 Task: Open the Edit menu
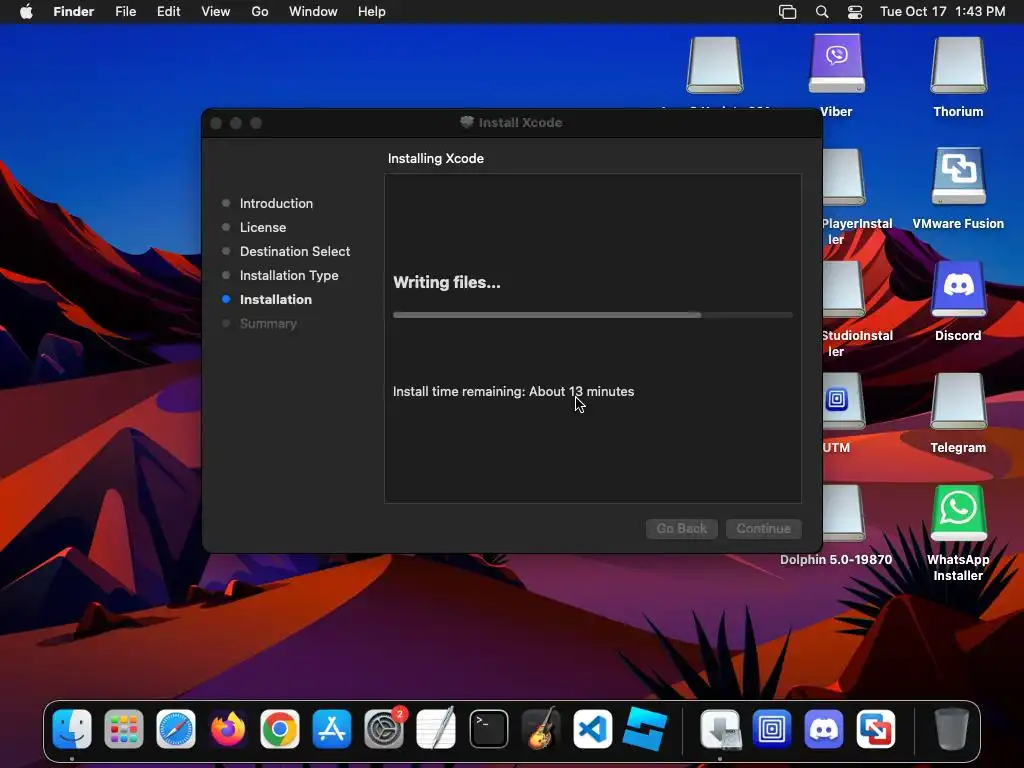(x=168, y=12)
